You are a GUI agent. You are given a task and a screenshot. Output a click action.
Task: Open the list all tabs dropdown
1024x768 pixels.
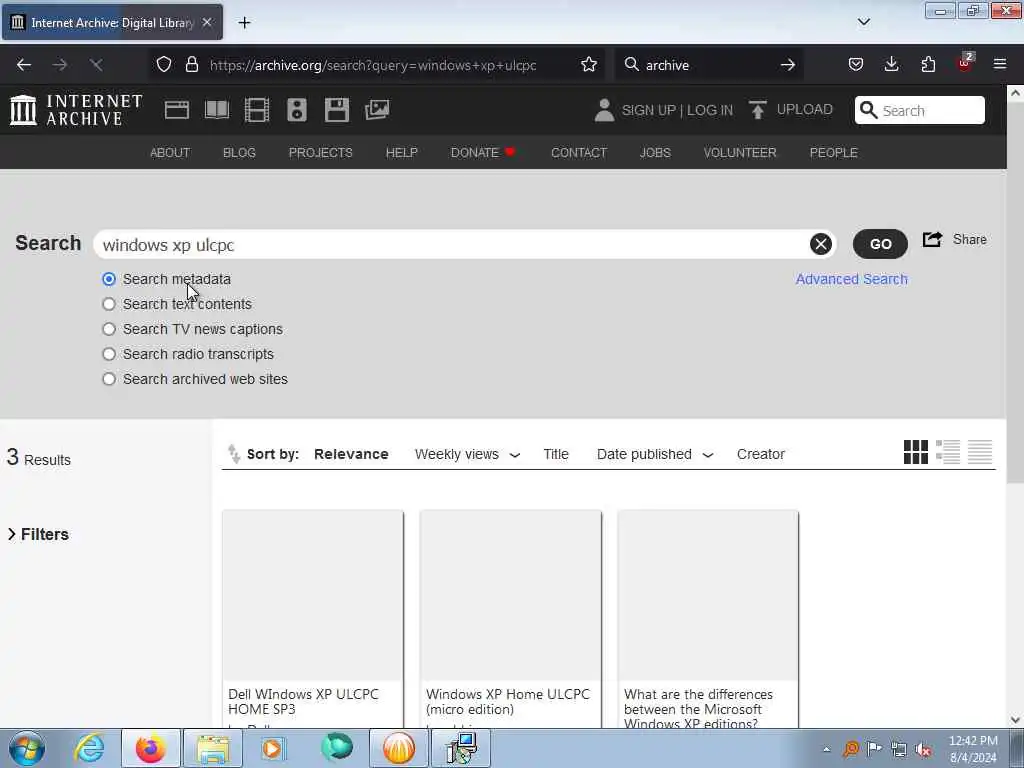point(863,22)
